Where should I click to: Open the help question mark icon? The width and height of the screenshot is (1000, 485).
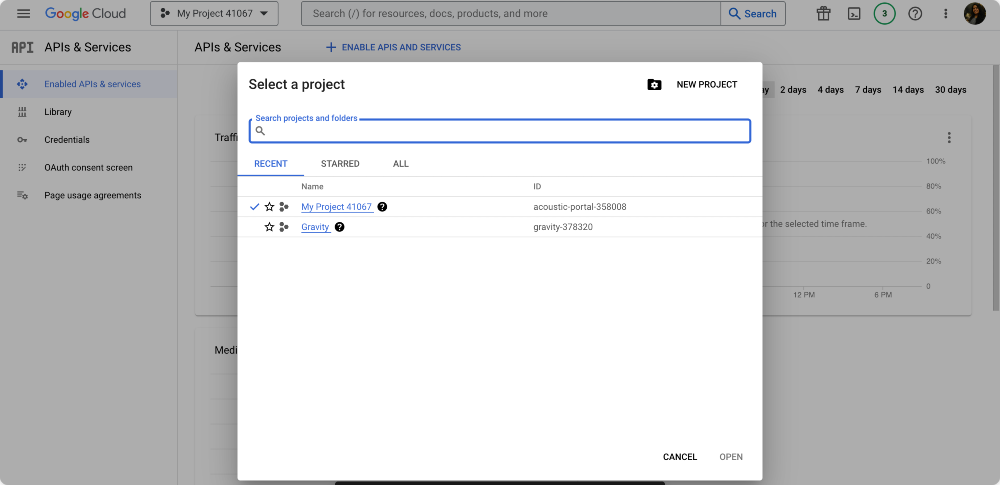click(x=915, y=13)
